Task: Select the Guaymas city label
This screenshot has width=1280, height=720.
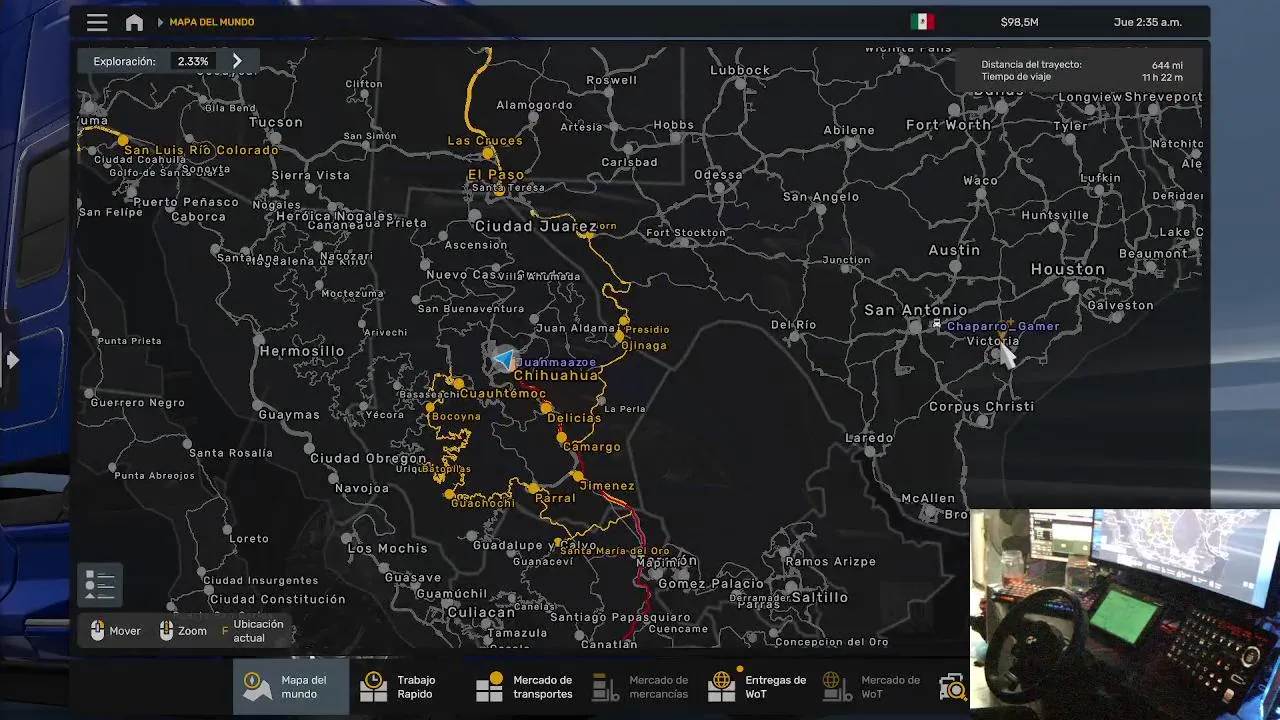Action: (x=289, y=414)
